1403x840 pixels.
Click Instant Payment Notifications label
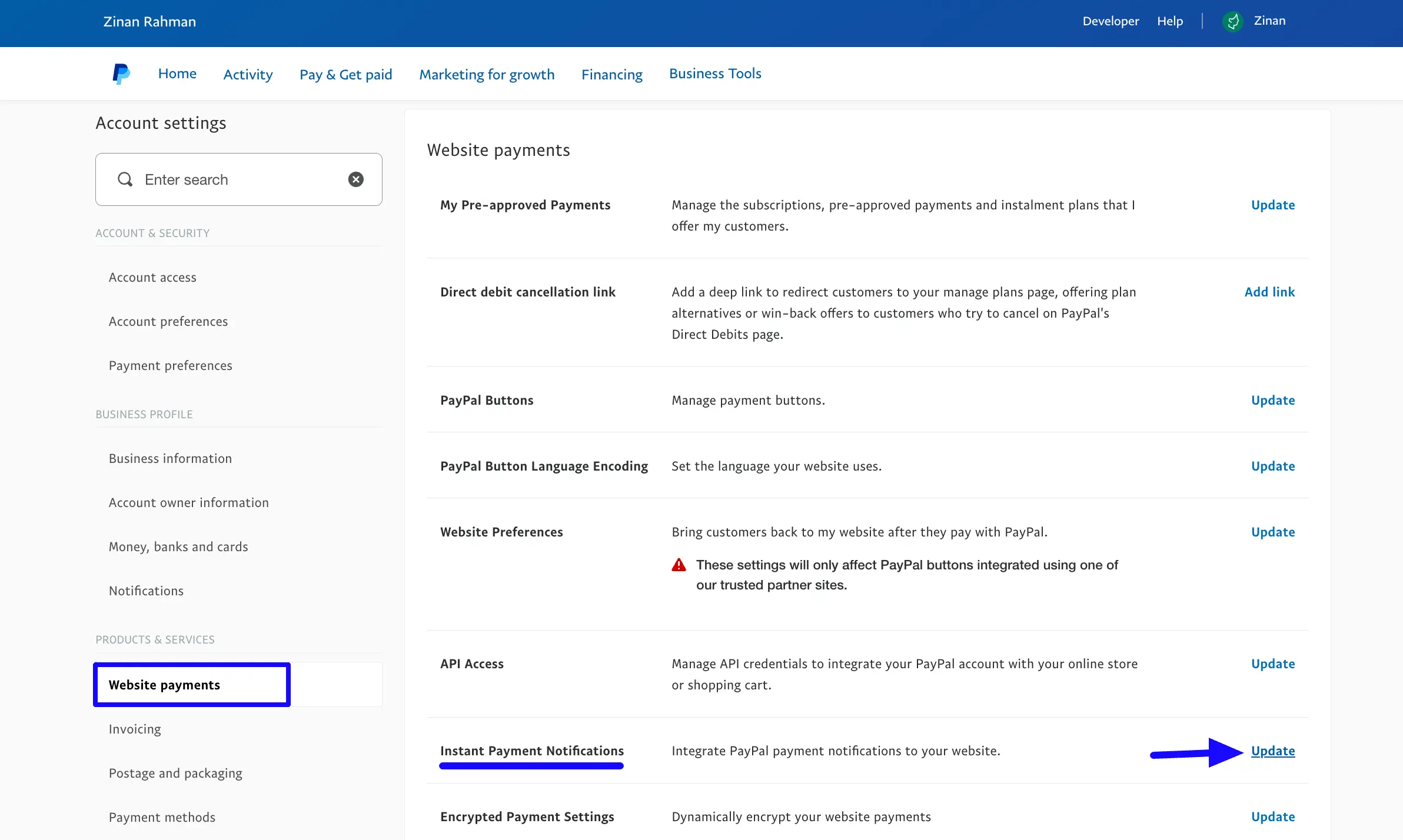pyautogui.click(x=532, y=751)
